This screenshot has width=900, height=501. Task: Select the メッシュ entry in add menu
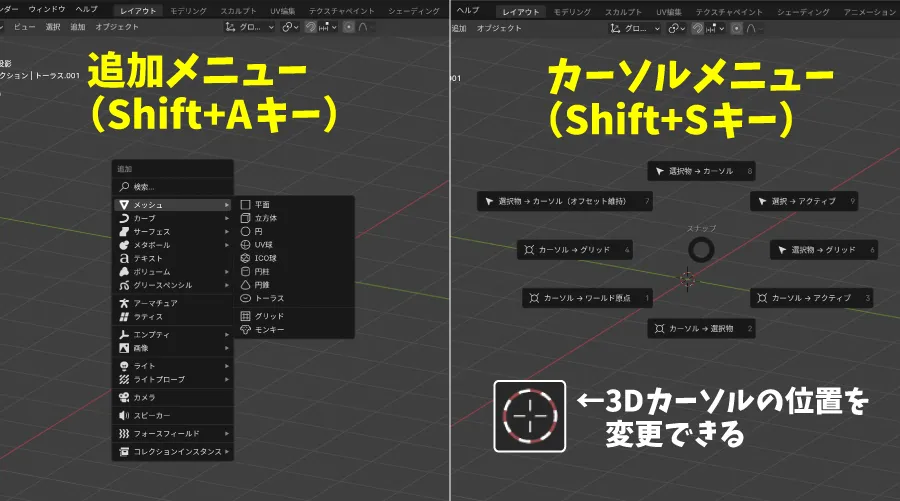(x=173, y=205)
